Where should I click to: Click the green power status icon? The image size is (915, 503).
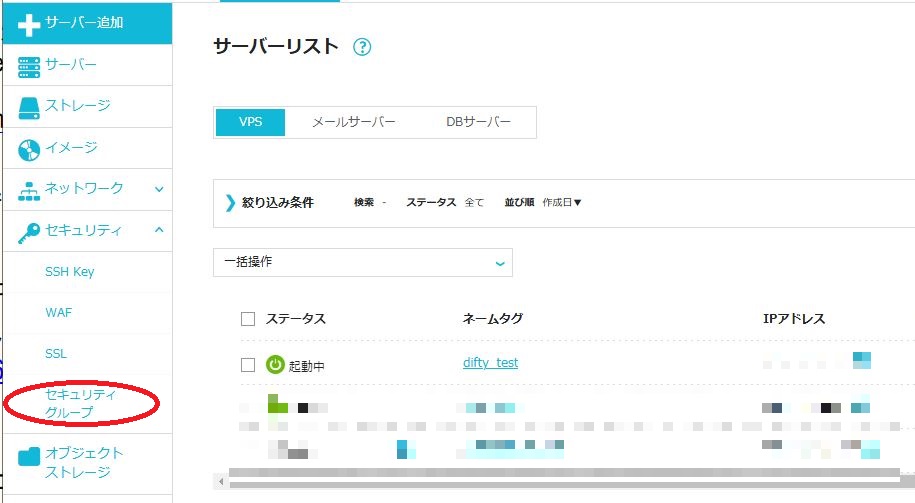(275, 365)
